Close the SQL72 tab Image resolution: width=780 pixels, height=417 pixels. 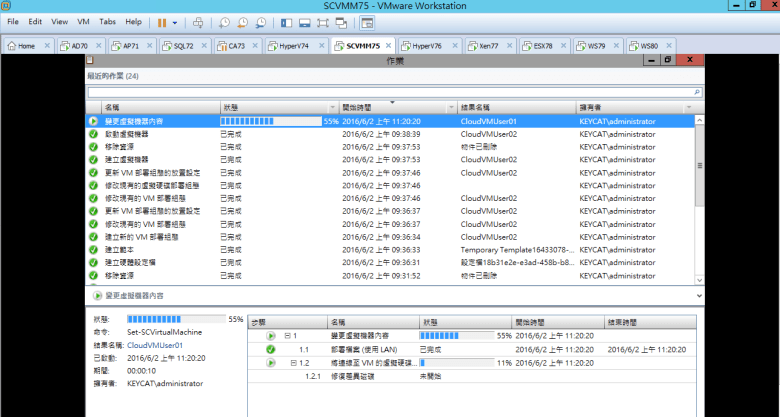[x=204, y=46]
